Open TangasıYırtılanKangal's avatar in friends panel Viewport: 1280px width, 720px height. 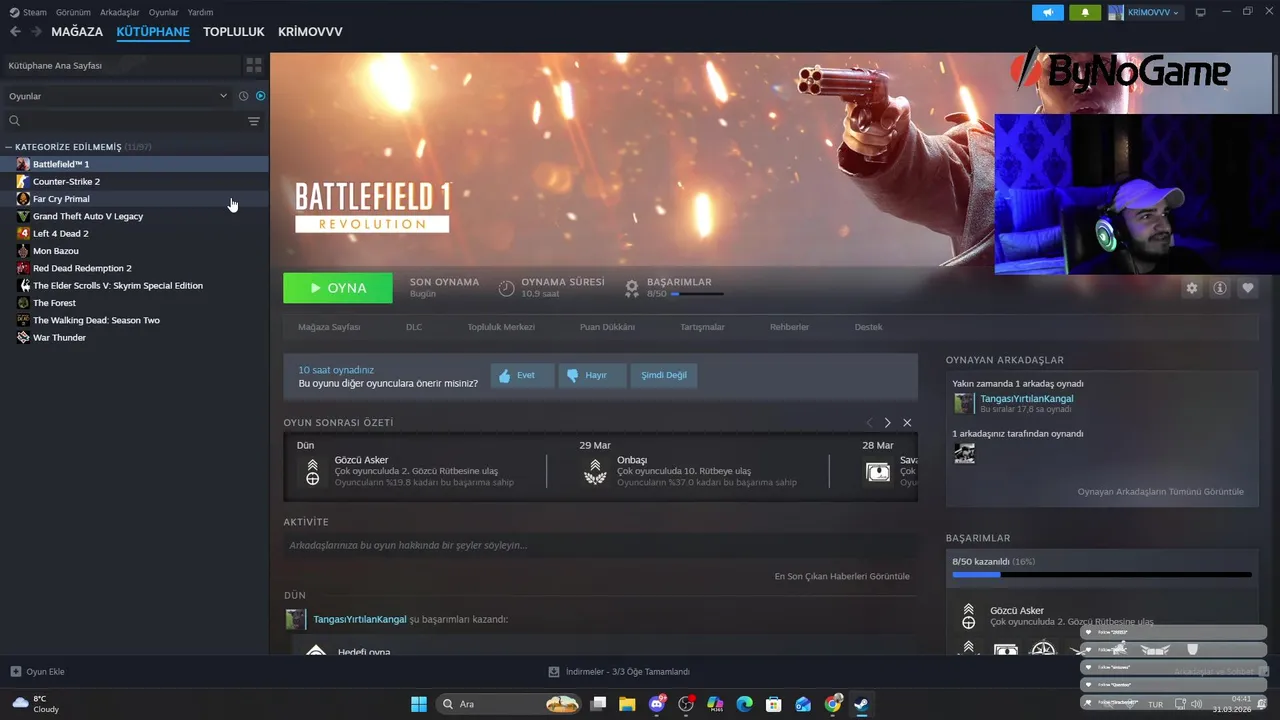[964, 403]
